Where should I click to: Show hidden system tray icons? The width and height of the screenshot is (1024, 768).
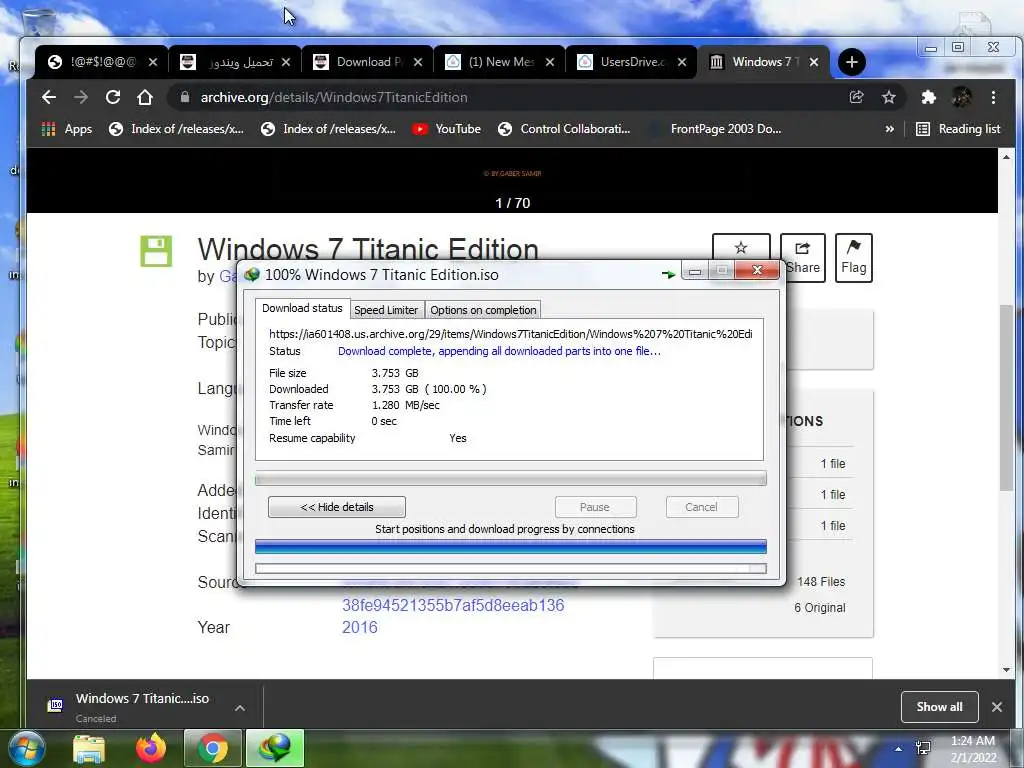pyautogui.click(x=899, y=749)
